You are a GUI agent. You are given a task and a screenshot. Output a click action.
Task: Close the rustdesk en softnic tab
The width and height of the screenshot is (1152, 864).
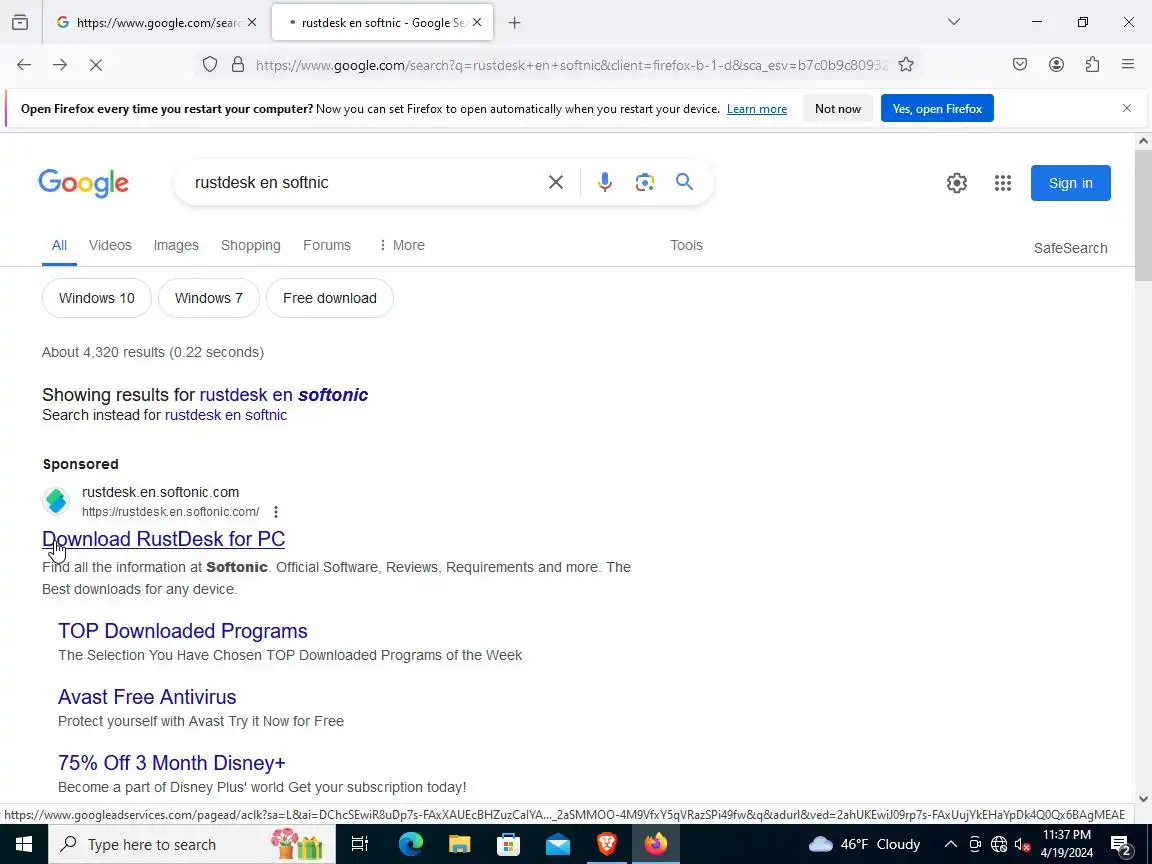click(477, 23)
